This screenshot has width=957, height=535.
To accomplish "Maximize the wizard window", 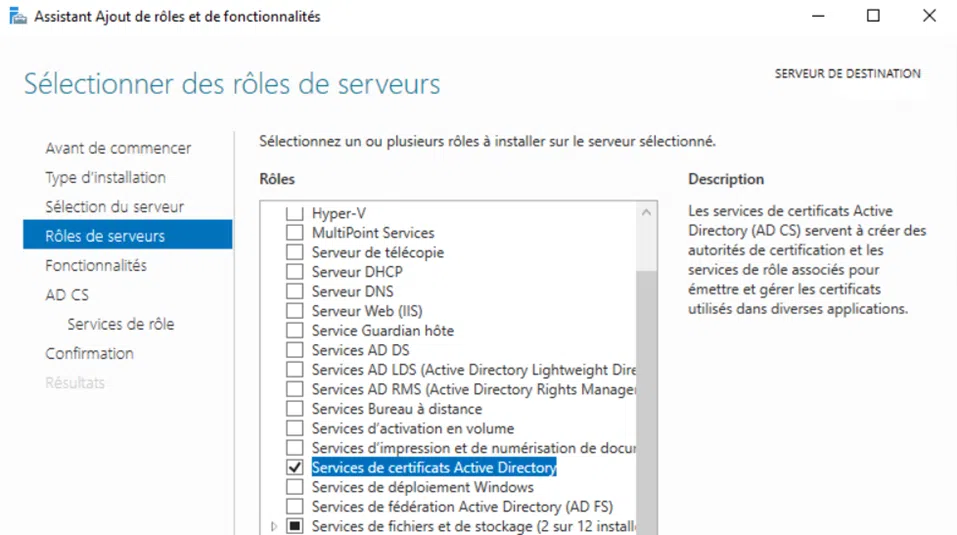I will tap(873, 16).
